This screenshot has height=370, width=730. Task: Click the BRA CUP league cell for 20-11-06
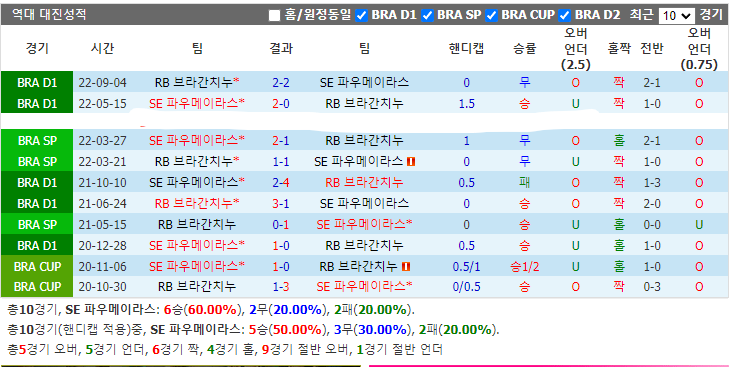(x=37, y=267)
